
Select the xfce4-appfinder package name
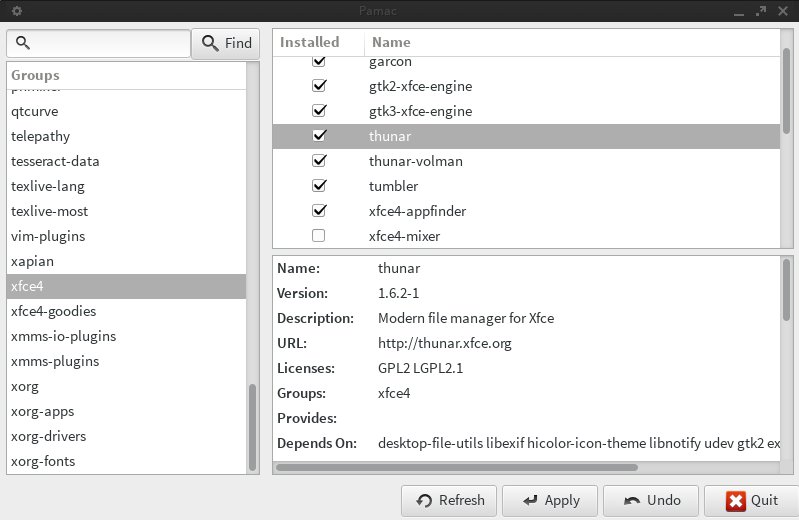click(x=417, y=211)
